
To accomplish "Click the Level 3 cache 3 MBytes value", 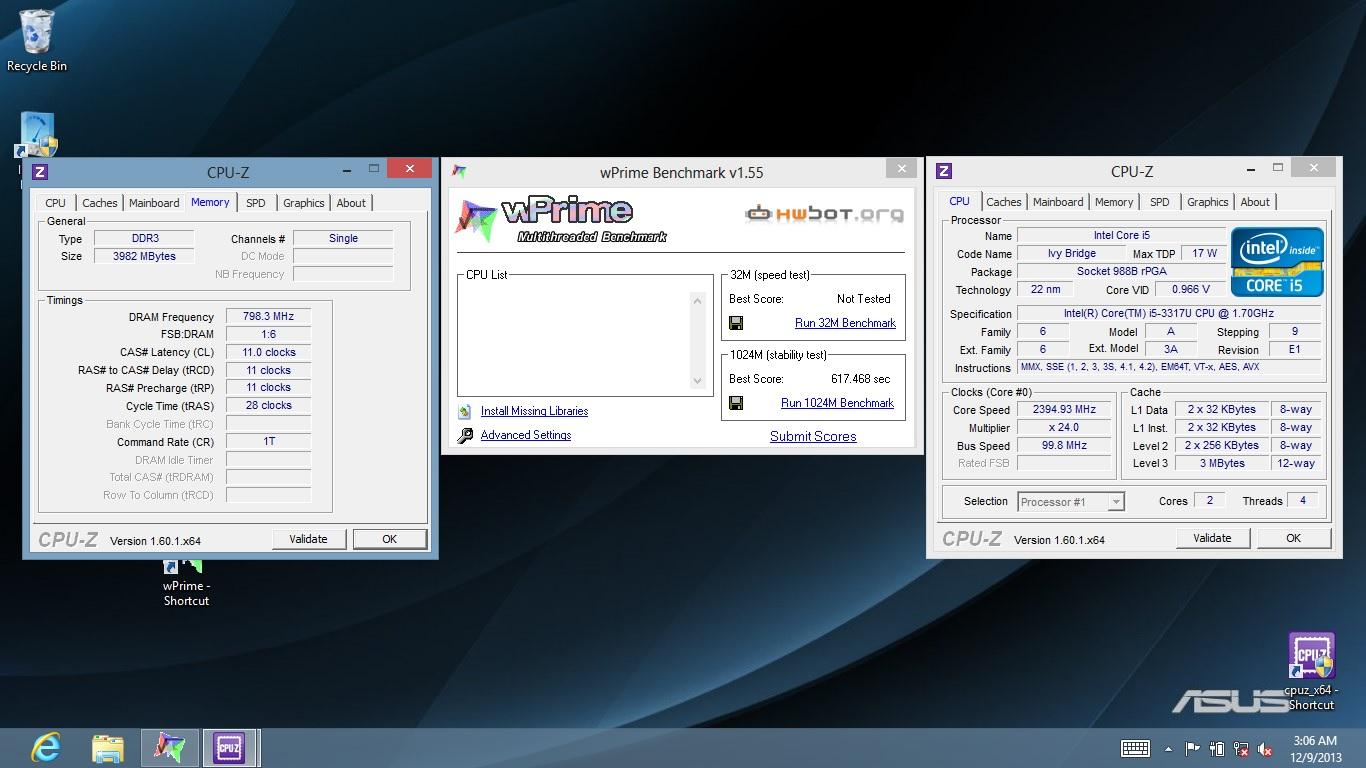I will tap(1223, 464).
